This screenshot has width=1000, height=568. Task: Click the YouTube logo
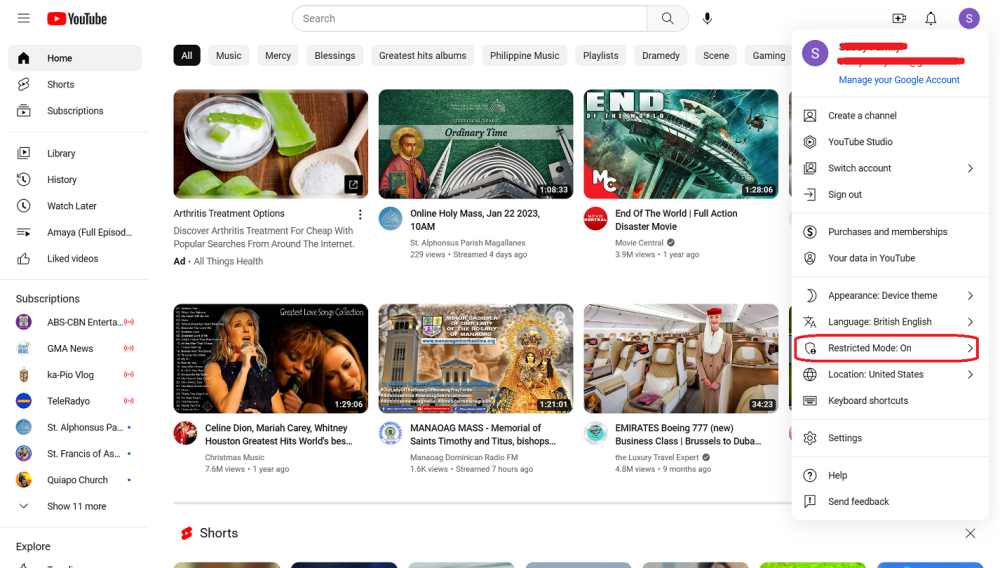click(77, 18)
